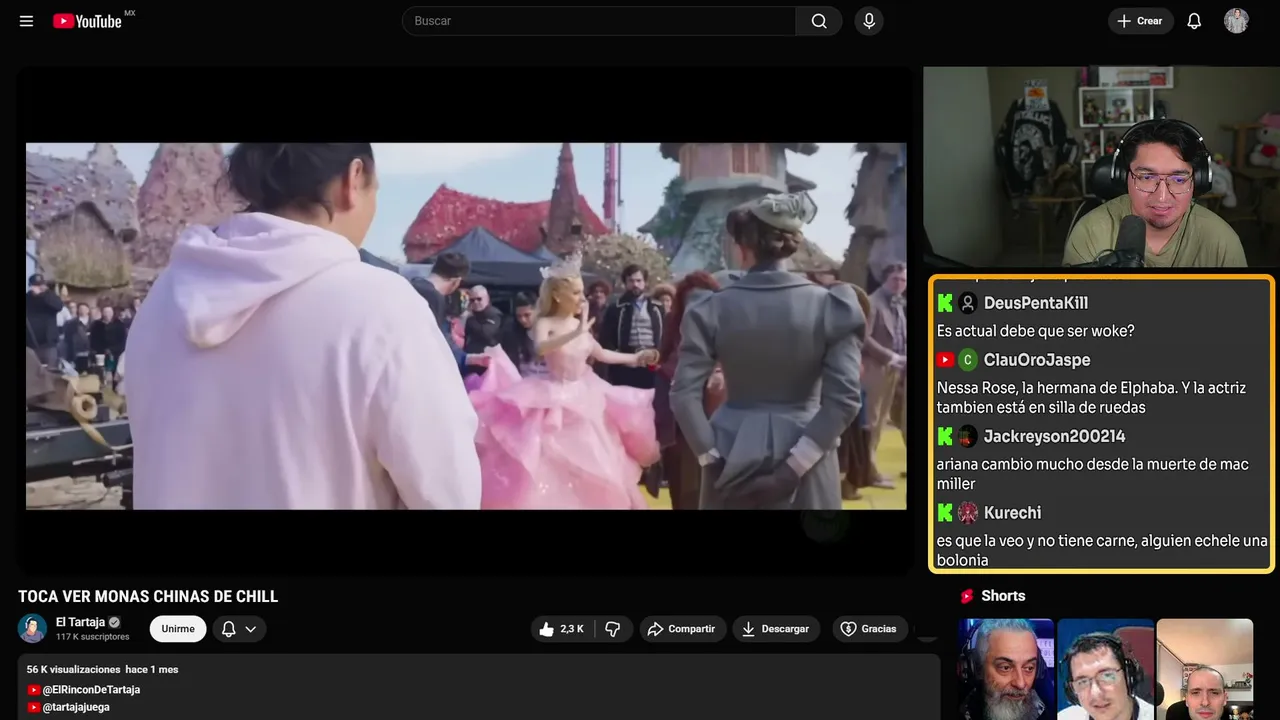This screenshot has width=1280, height=720.
Task: Dislike the video with thumbs down
Action: [613, 629]
